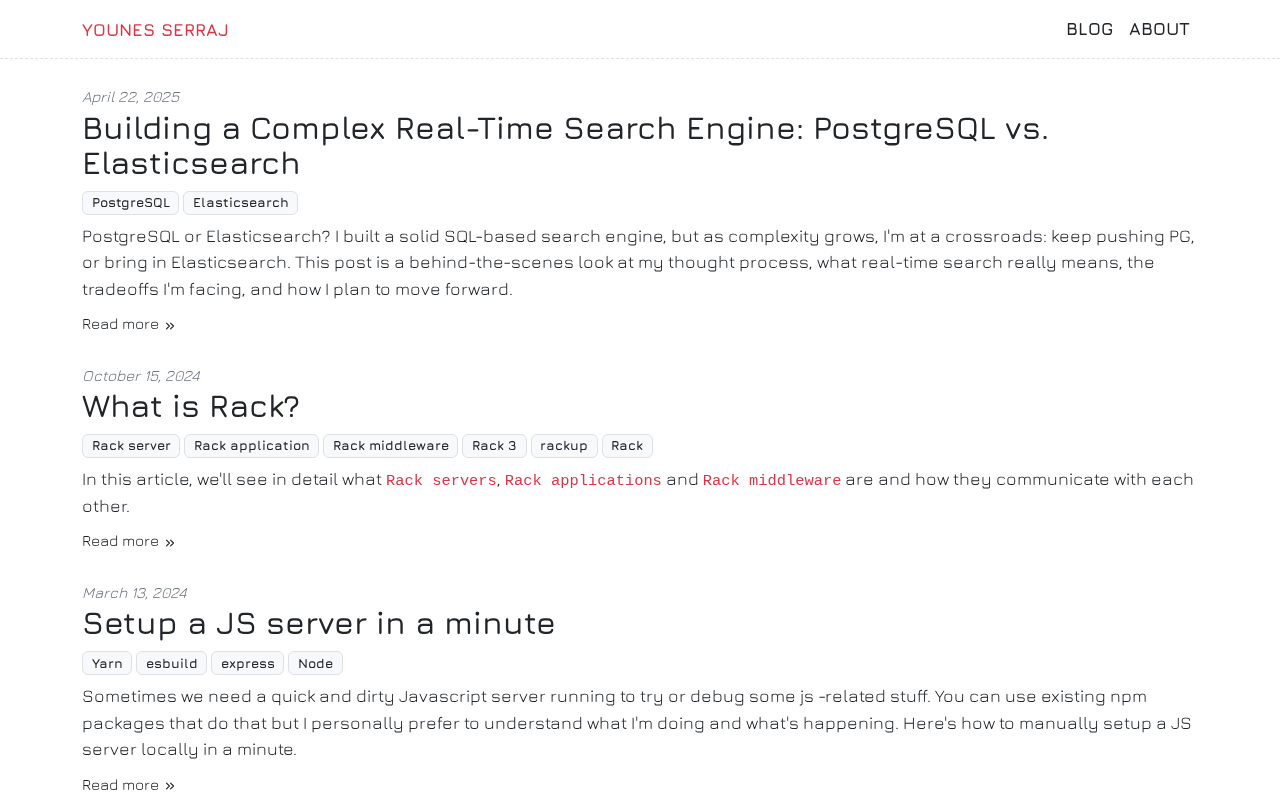1280x800 pixels.
Task: Open Setup a JS server in a minute
Action: coord(319,623)
